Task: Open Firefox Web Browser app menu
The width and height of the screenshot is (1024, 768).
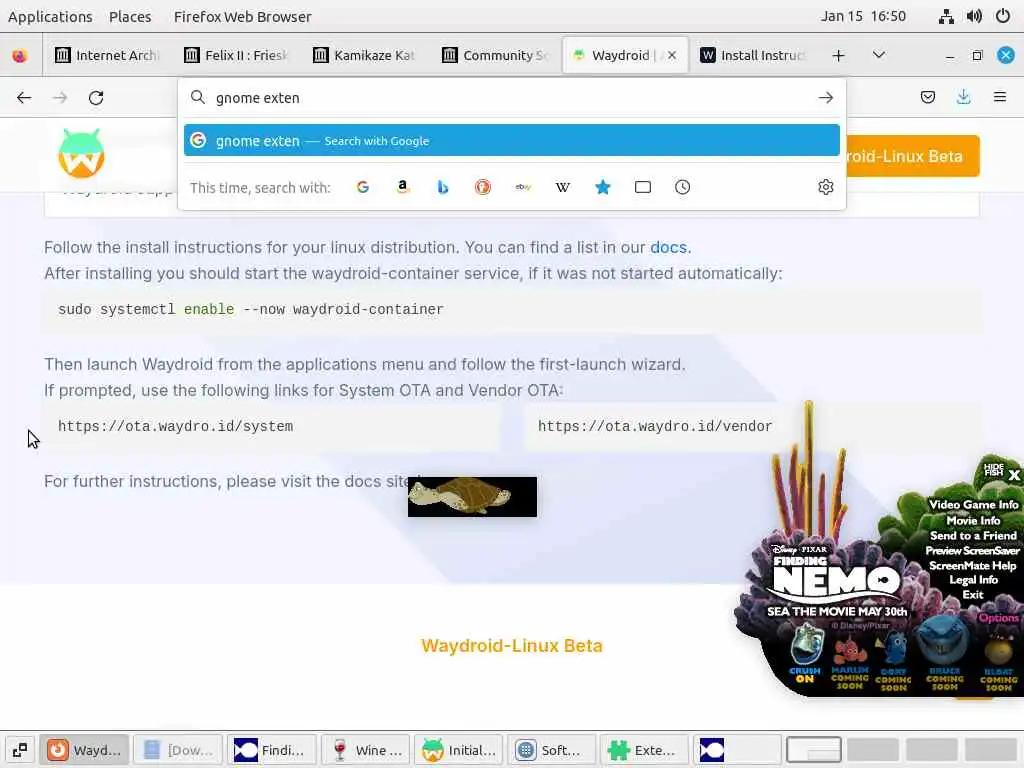Action: point(242,16)
